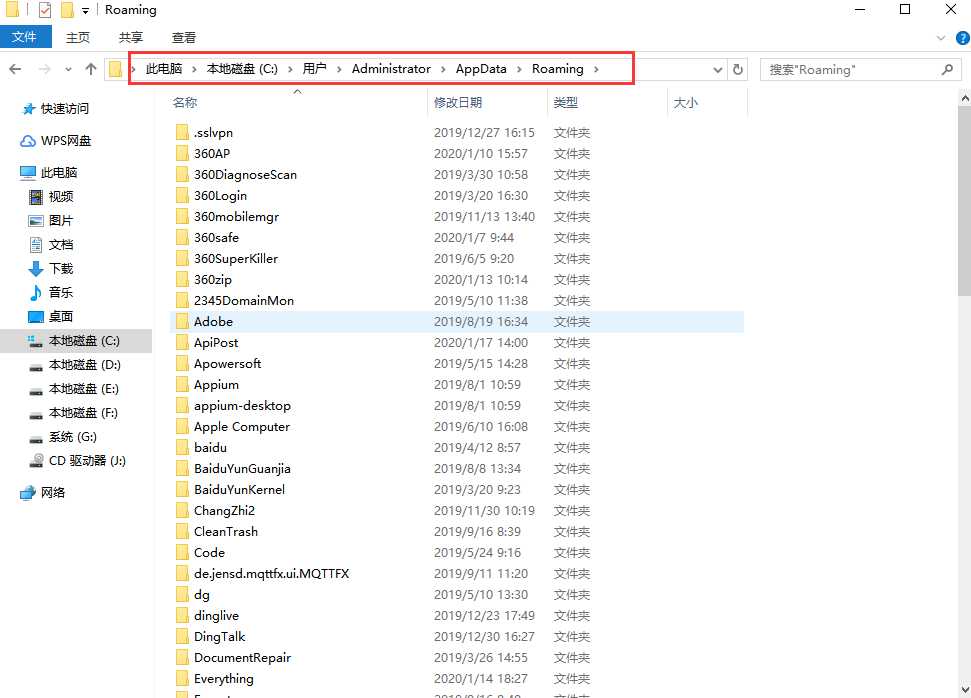Screen dimensions: 971x698
Task: Sort by the 修改日期 column header
Action: pyautogui.click(x=458, y=103)
